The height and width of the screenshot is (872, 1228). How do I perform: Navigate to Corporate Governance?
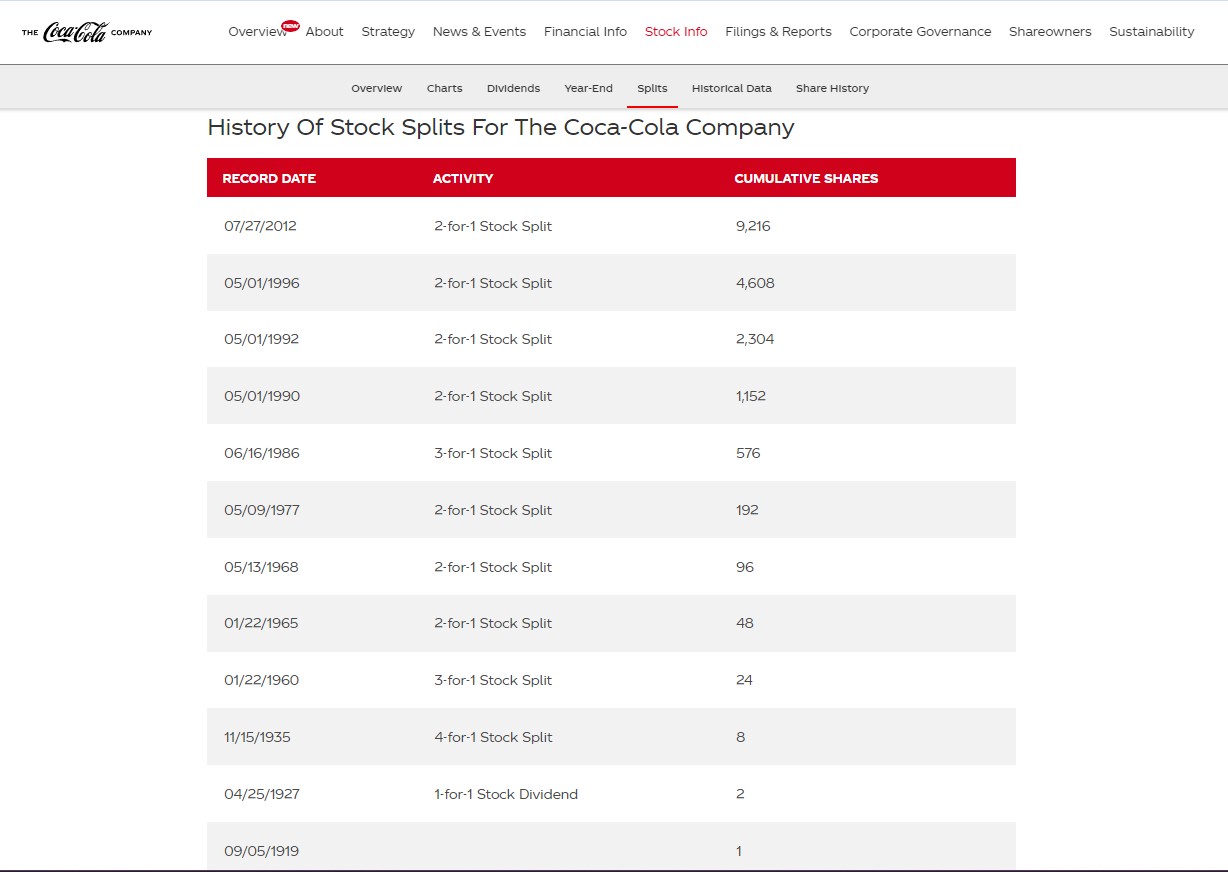(920, 32)
